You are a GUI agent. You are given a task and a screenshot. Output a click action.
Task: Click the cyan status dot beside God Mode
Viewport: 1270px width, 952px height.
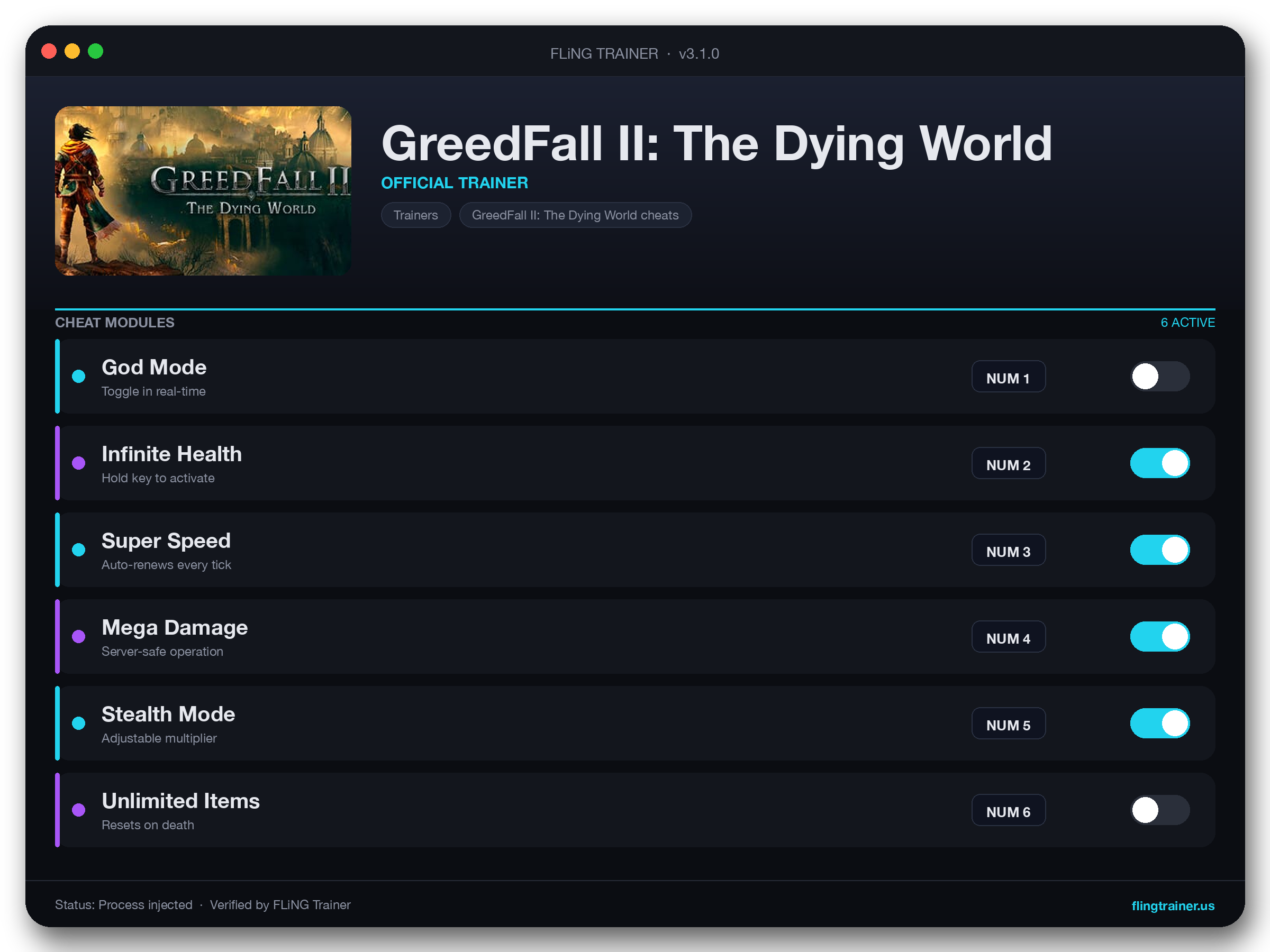coord(79,377)
